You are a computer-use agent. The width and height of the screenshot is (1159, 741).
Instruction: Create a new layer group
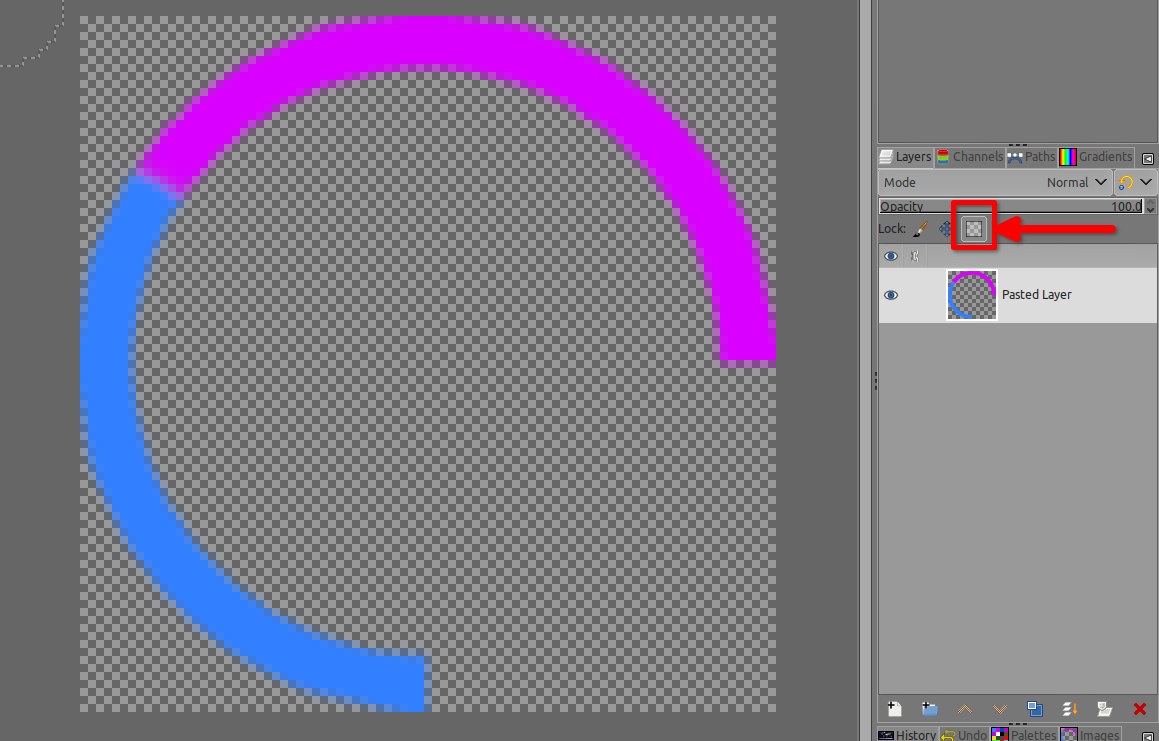929,709
